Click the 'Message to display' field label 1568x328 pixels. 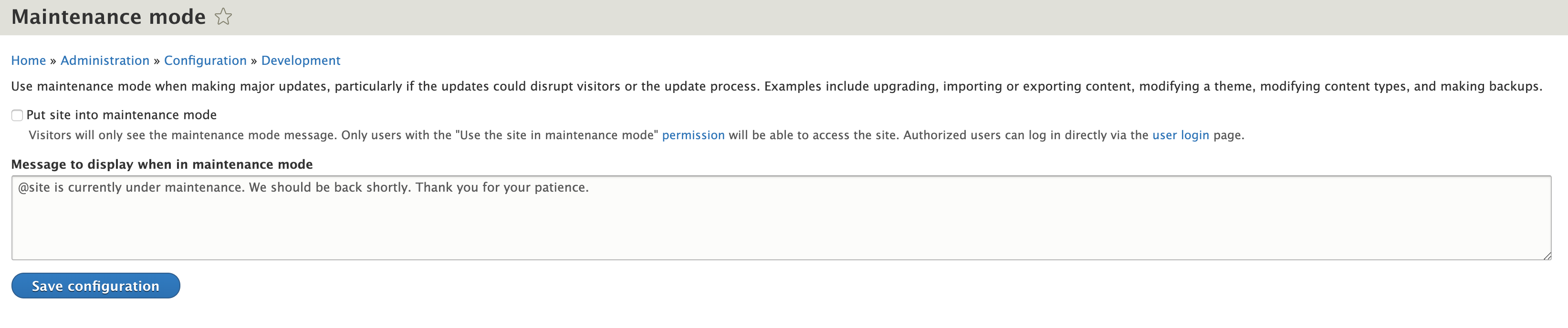[x=162, y=164]
